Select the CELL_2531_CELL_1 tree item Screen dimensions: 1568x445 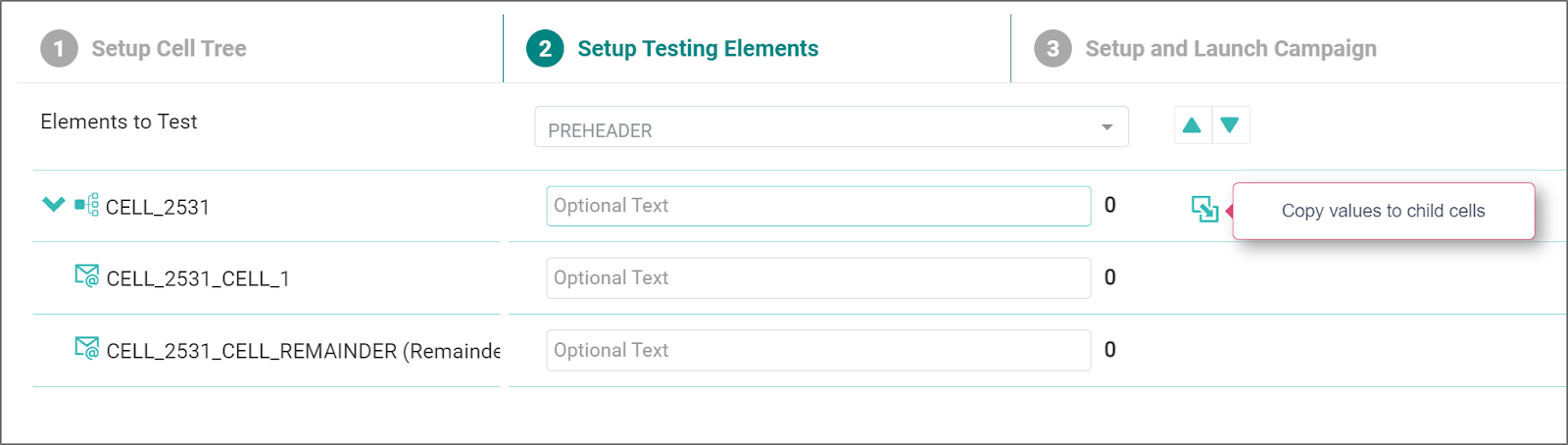[x=198, y=279]
